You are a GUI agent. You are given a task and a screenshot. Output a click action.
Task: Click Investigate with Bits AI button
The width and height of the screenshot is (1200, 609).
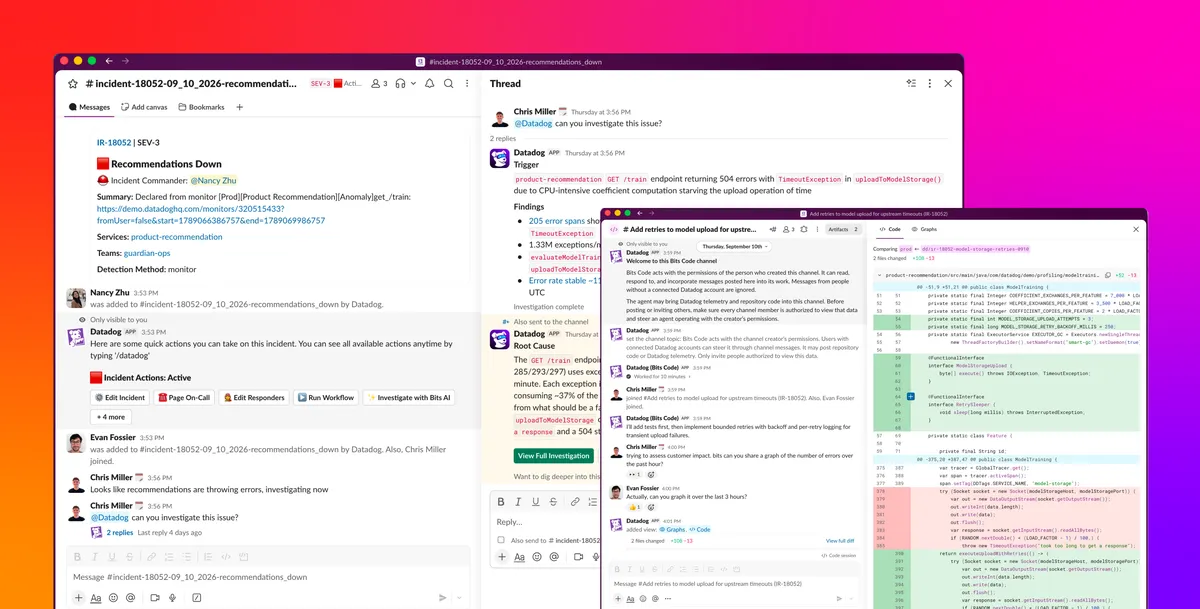coord(409,397)
